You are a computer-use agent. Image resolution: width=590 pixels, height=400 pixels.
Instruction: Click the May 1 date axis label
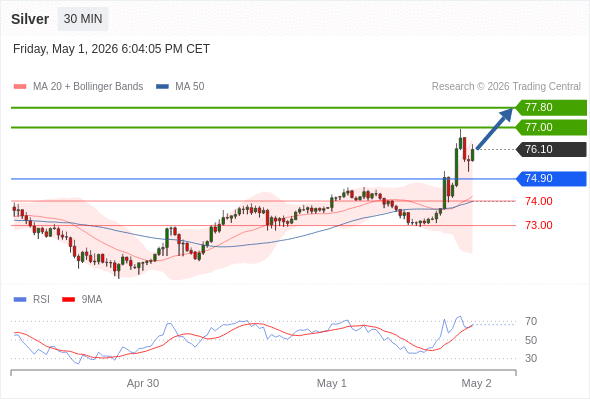(x=331, y=383)
